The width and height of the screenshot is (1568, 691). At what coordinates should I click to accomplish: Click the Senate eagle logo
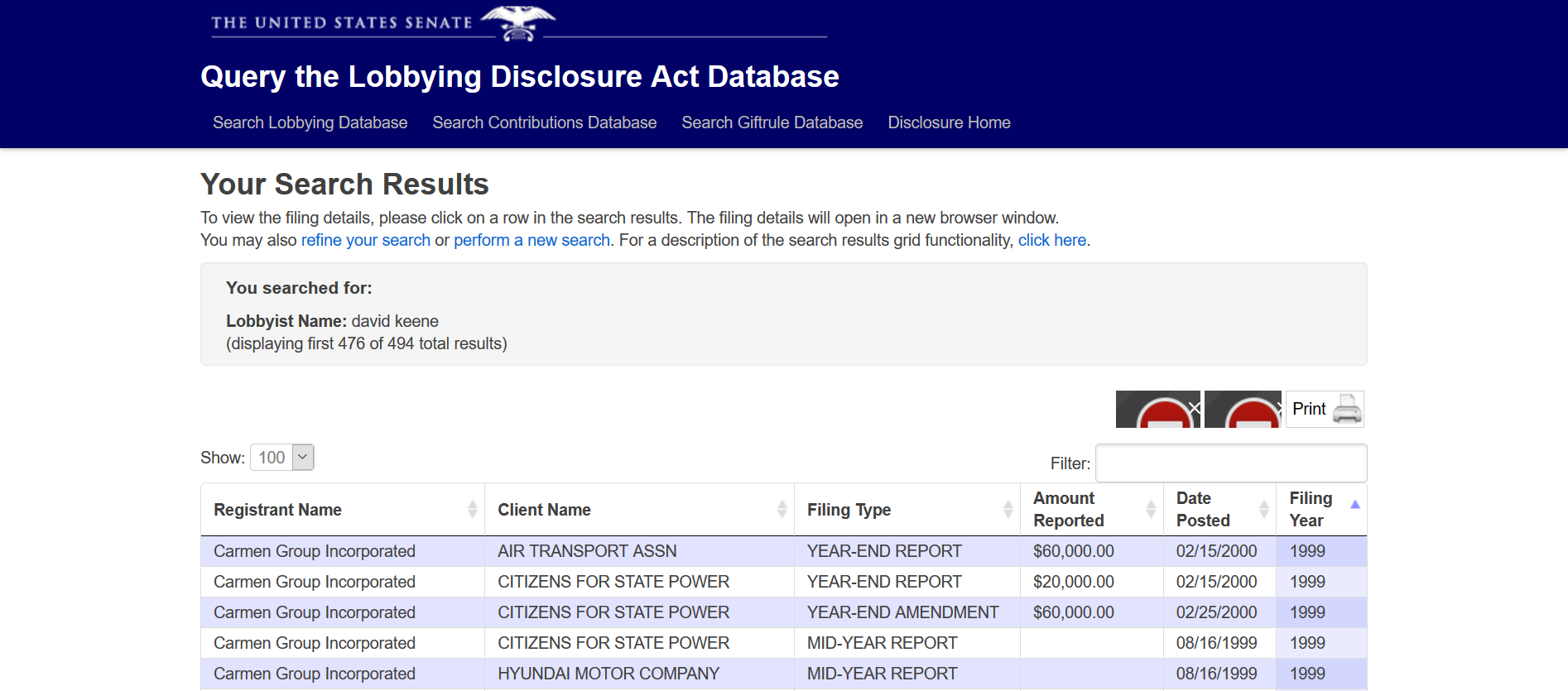pos(518,22)
